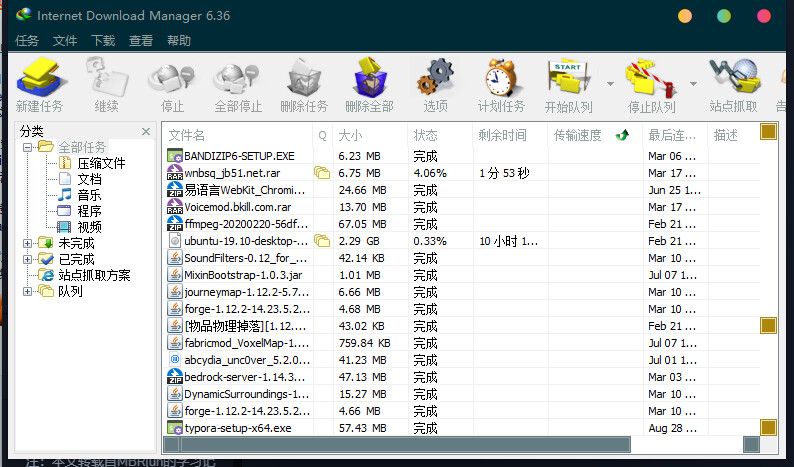
Task: Open 计划任务 alarm clock icon
Action: (501, 77)
